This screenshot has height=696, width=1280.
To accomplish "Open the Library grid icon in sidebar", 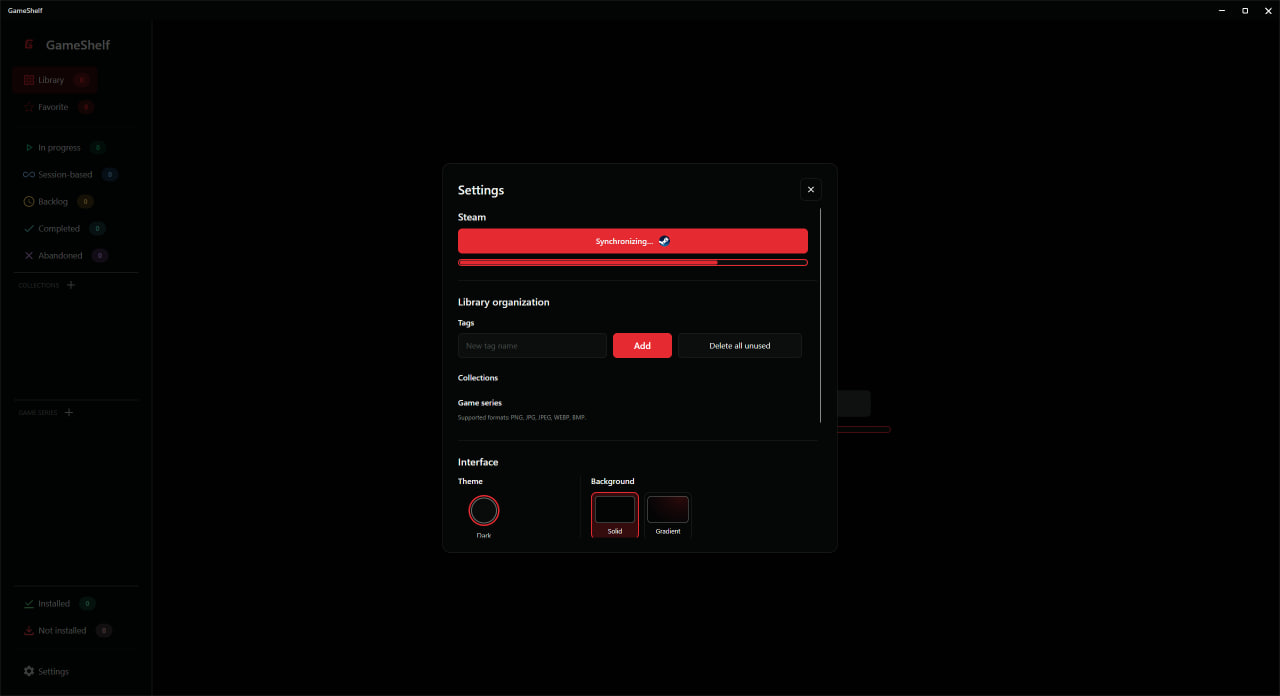I will click(29, 80).
